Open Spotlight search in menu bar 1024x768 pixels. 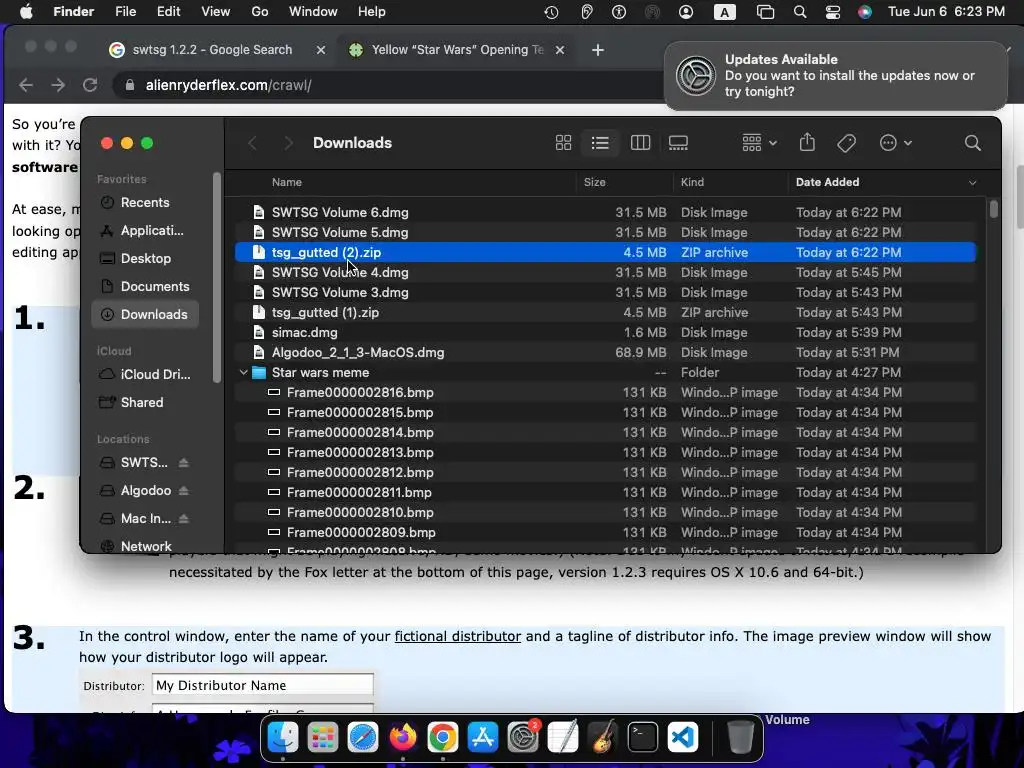(x=799, y=12)
